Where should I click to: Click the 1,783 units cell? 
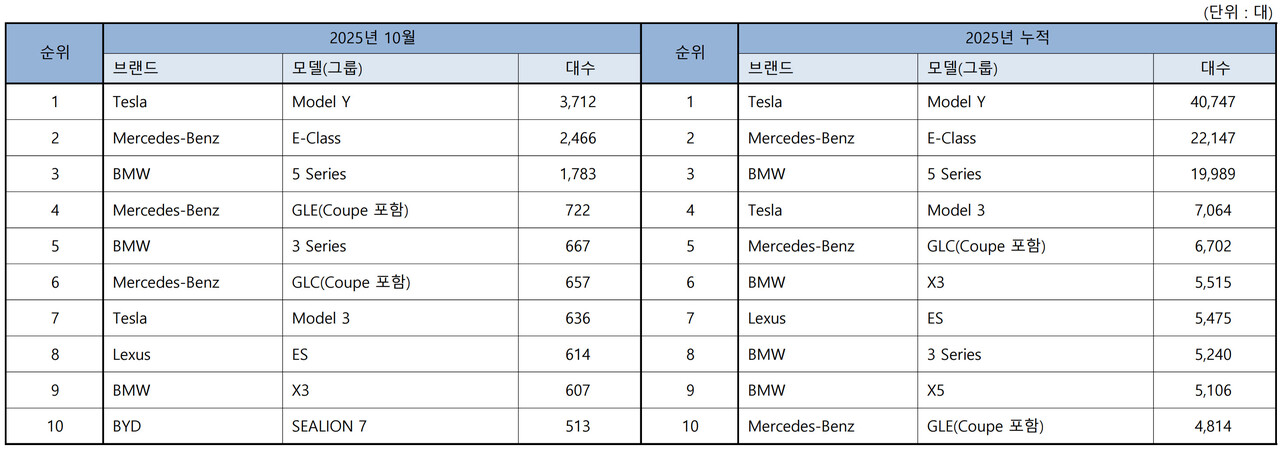coord(578,174)
